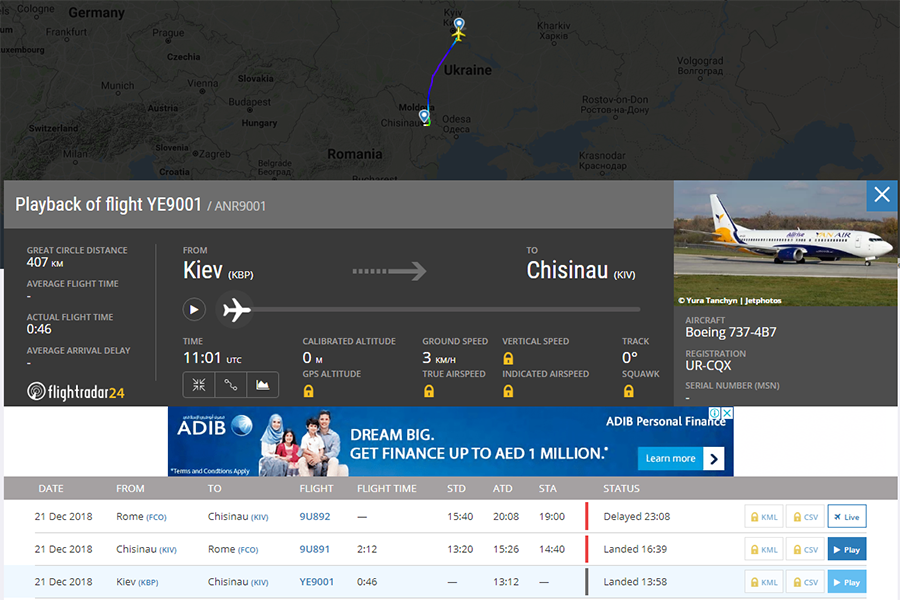Download KML for flight 9U892
Viewport: 900px width, 600px height.
click(x=764, y=517)
